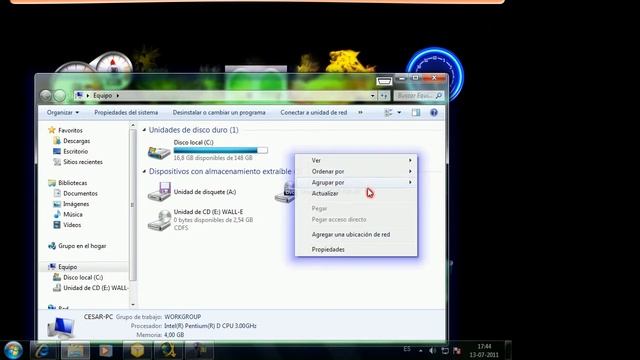Click the Back navigation button
The image size is (640, 360).
coord(46,96)
